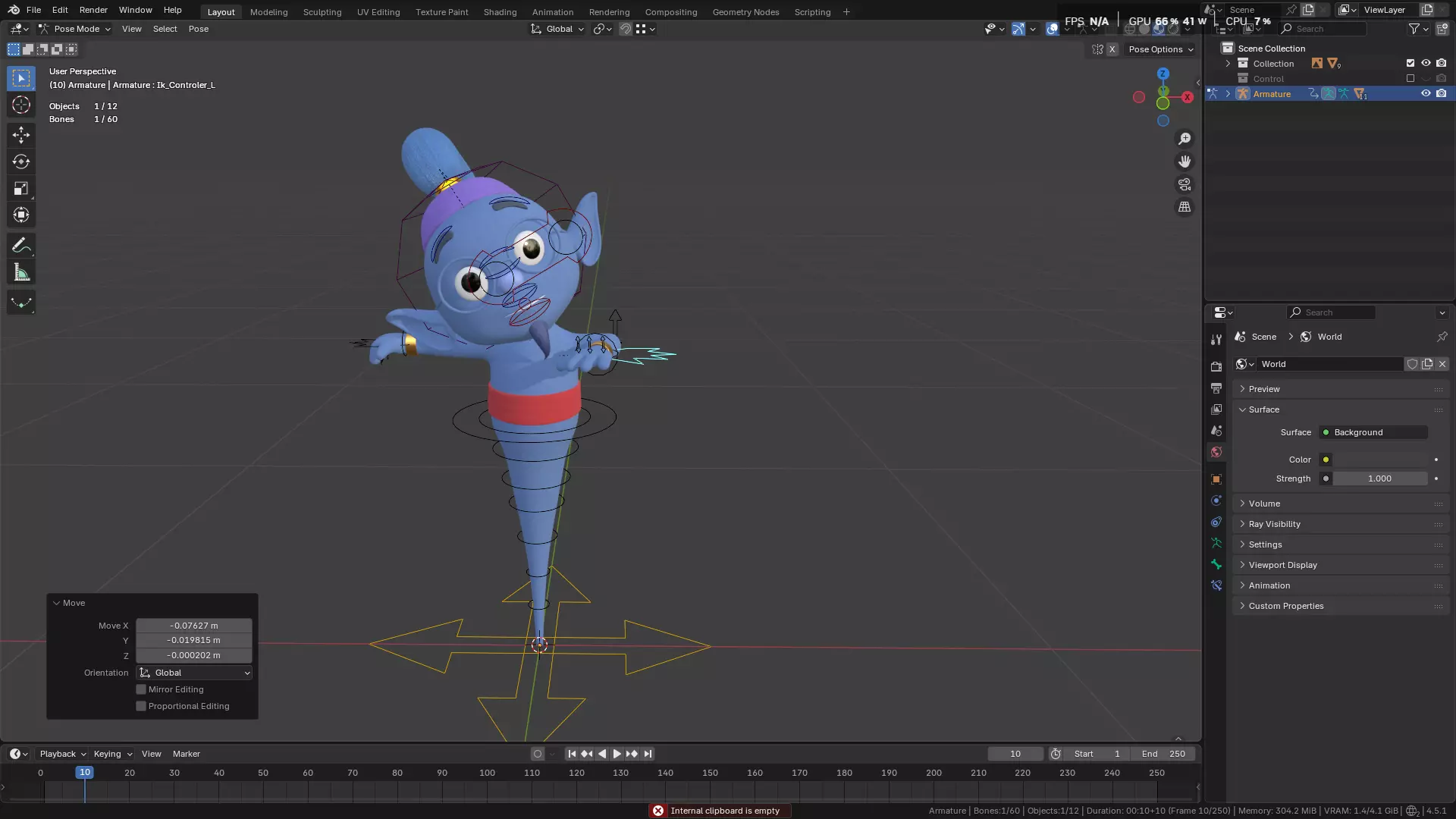Click the world Color swatch

coord(1381,460)
